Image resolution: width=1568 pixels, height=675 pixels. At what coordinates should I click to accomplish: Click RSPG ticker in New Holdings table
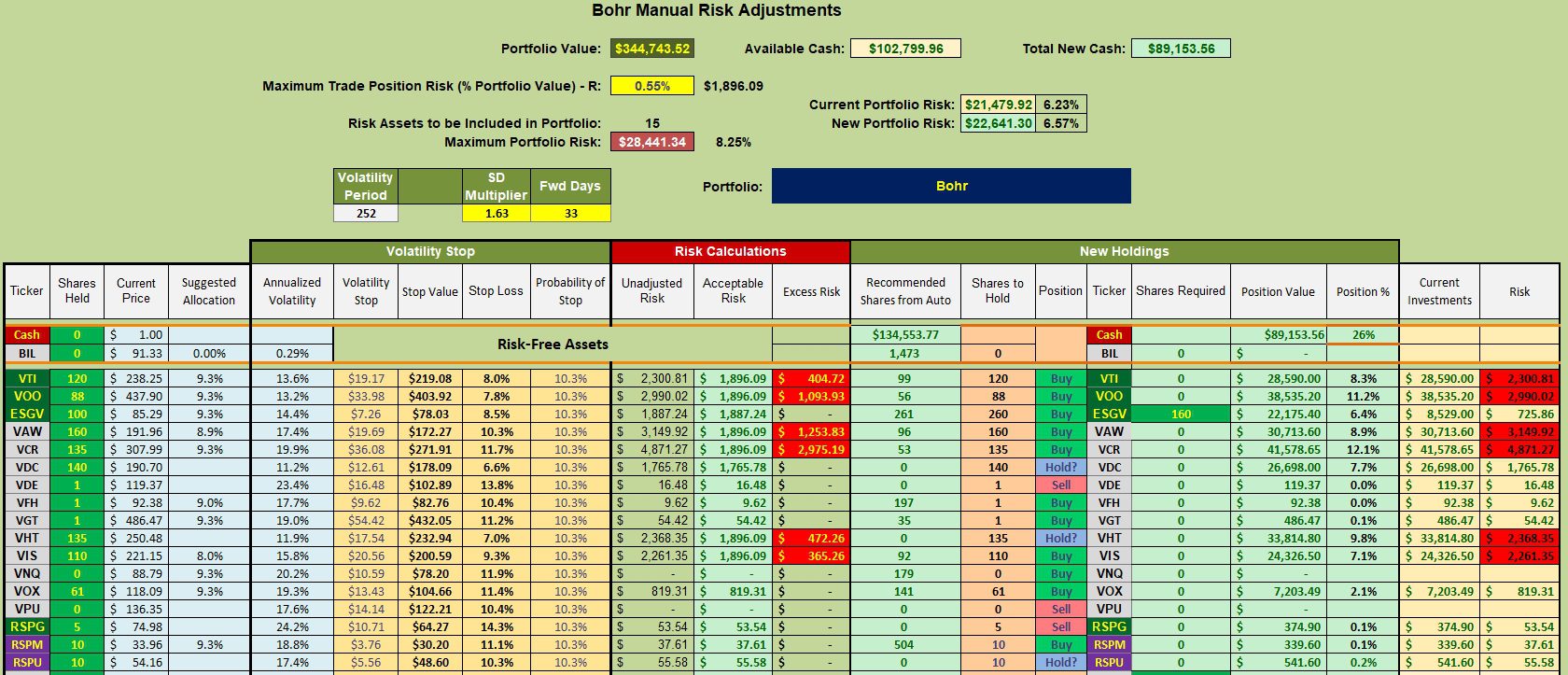pos(1109,626)
